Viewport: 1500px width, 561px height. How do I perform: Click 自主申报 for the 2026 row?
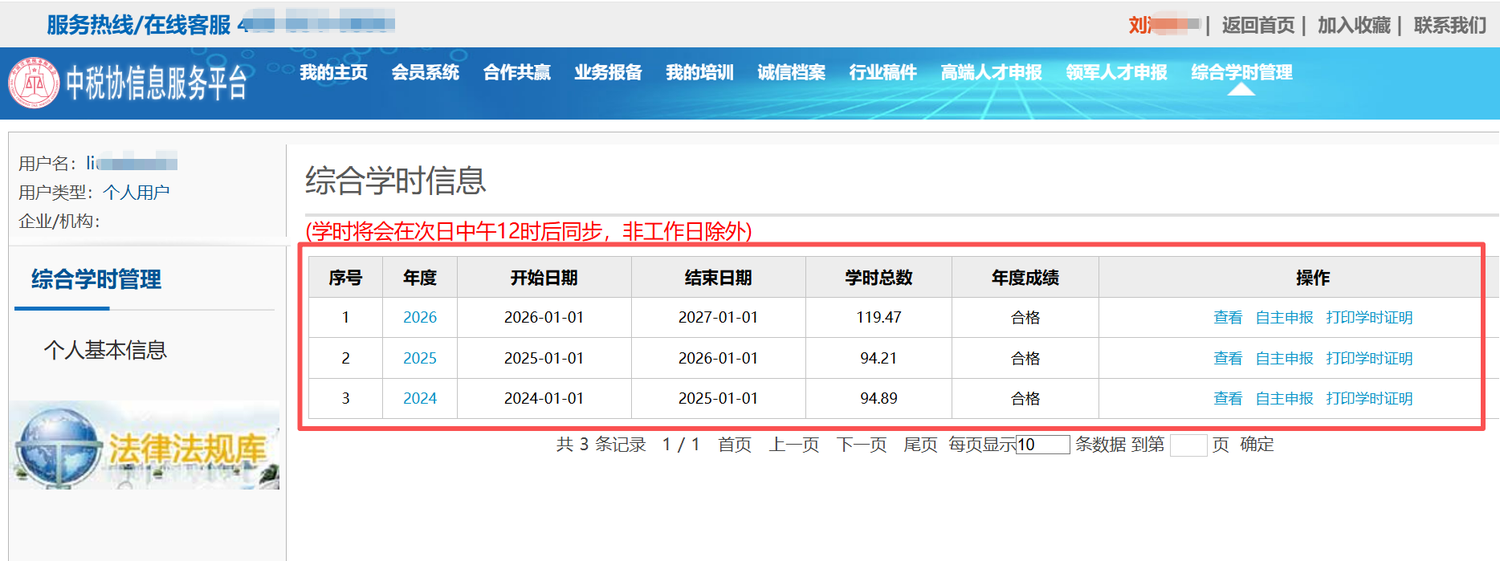point(1284,317)
